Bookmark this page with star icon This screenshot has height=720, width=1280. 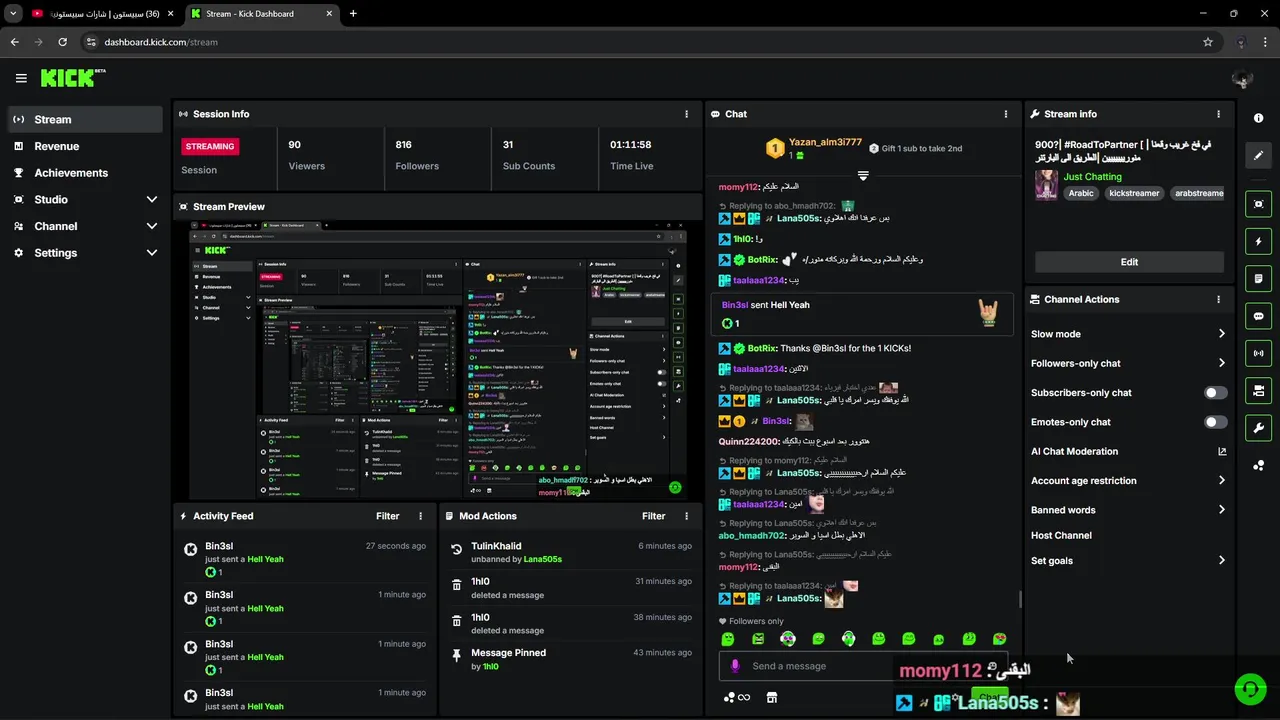pos(1208,42)
